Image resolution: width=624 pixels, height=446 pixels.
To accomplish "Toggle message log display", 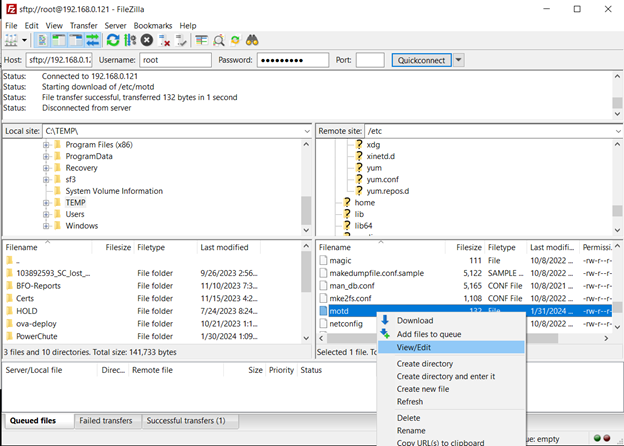I will [42, 40].
